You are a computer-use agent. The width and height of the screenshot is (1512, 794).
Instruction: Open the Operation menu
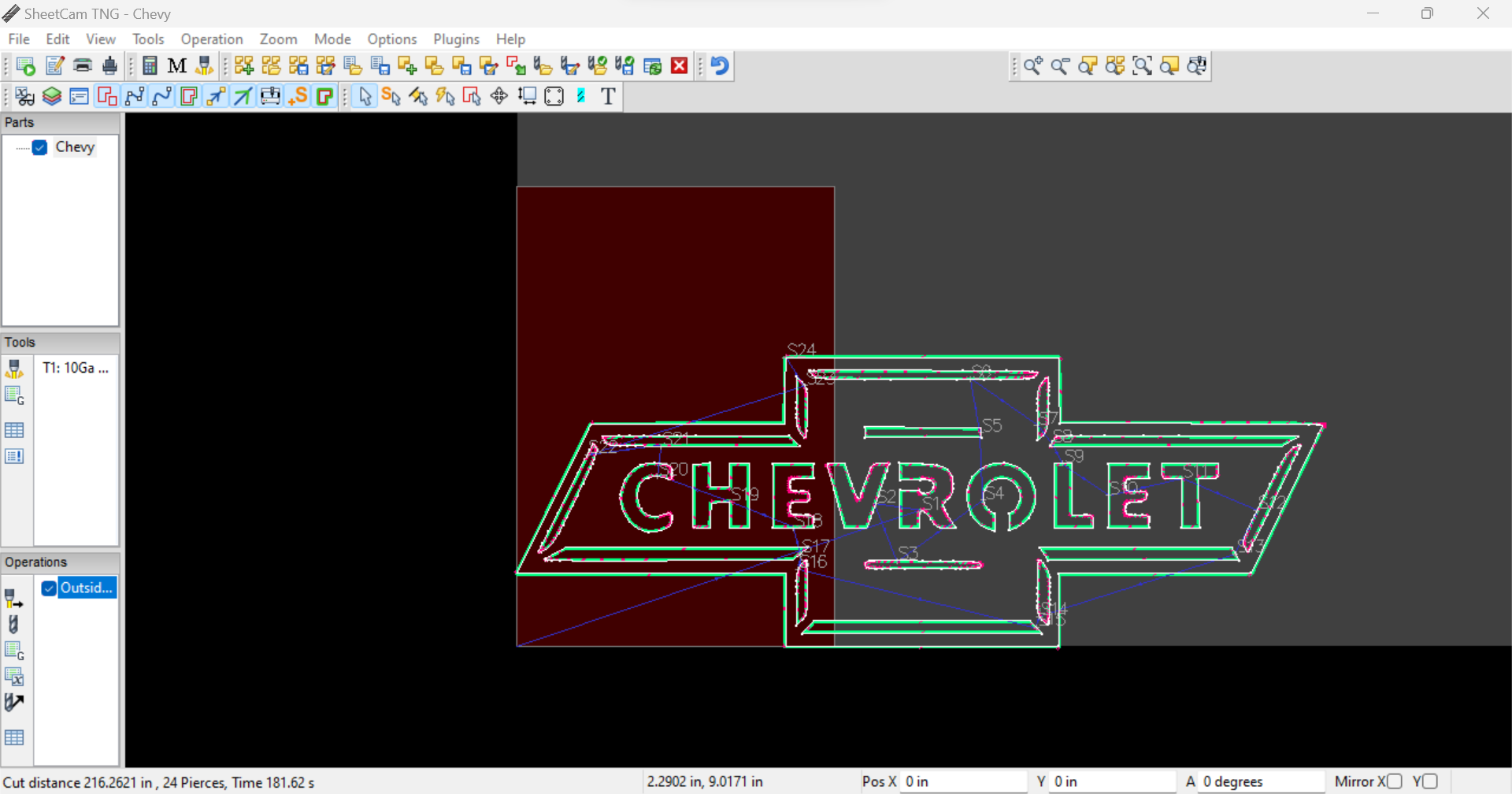click(x=211, y=39)
